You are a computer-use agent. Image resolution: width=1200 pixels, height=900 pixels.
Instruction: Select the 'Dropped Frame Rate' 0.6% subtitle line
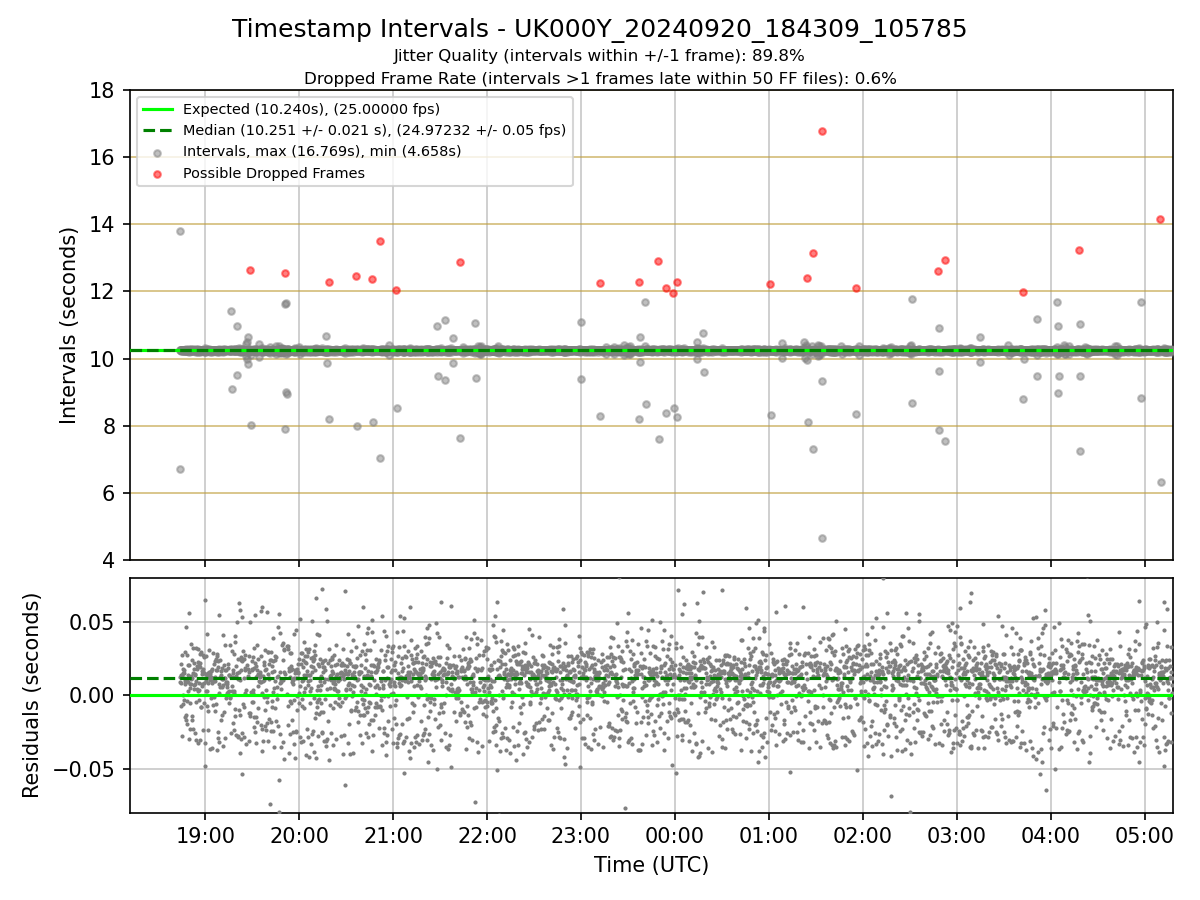599,78
